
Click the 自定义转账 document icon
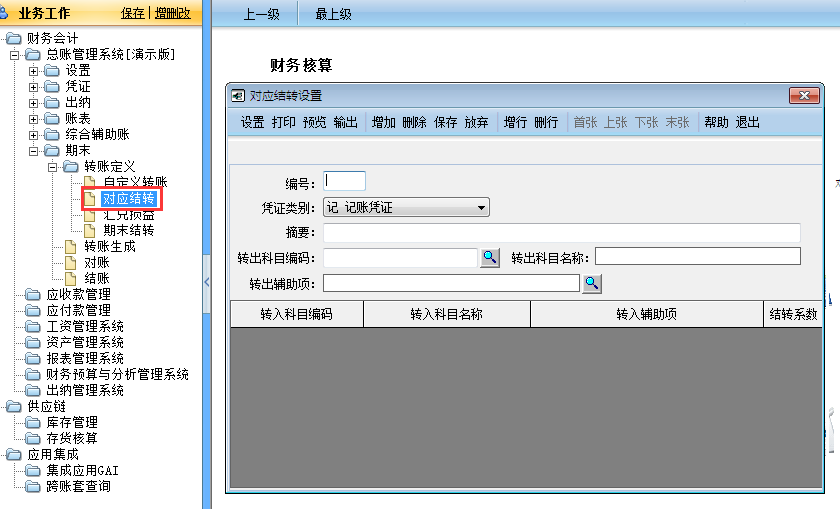point(90,182)
